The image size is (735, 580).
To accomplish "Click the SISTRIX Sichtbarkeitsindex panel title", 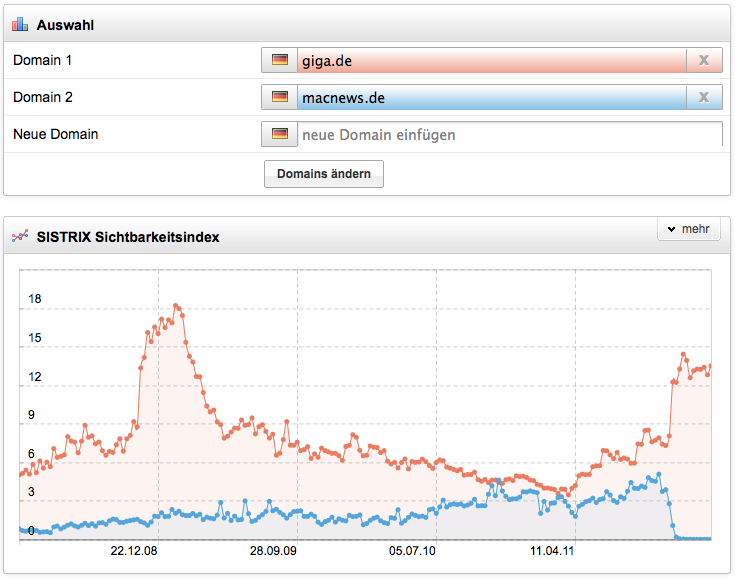I will 128,237.
